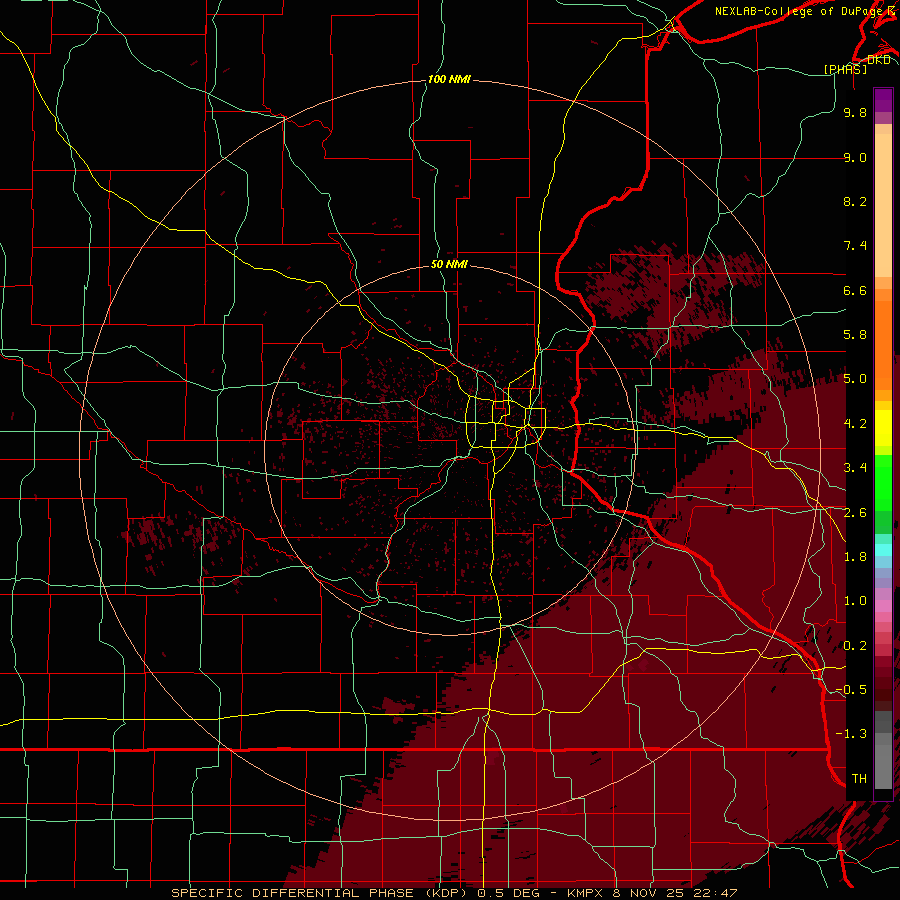Viewport: 900px width, 900px height.
Task: Click the 50 NMI range ring label
Action: click(x=449, y=265)
